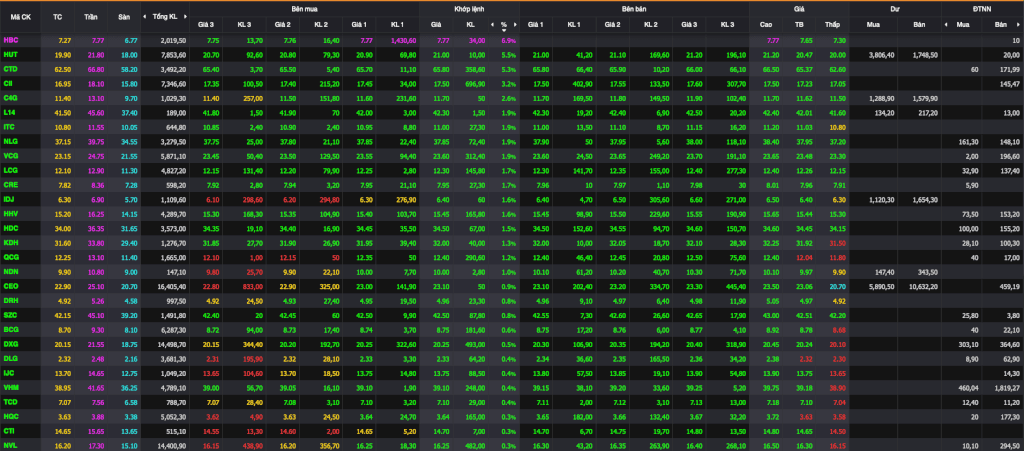1024x451 pixels.
Task: Click the Khớp lệnh group header
Action: [469, 9]
